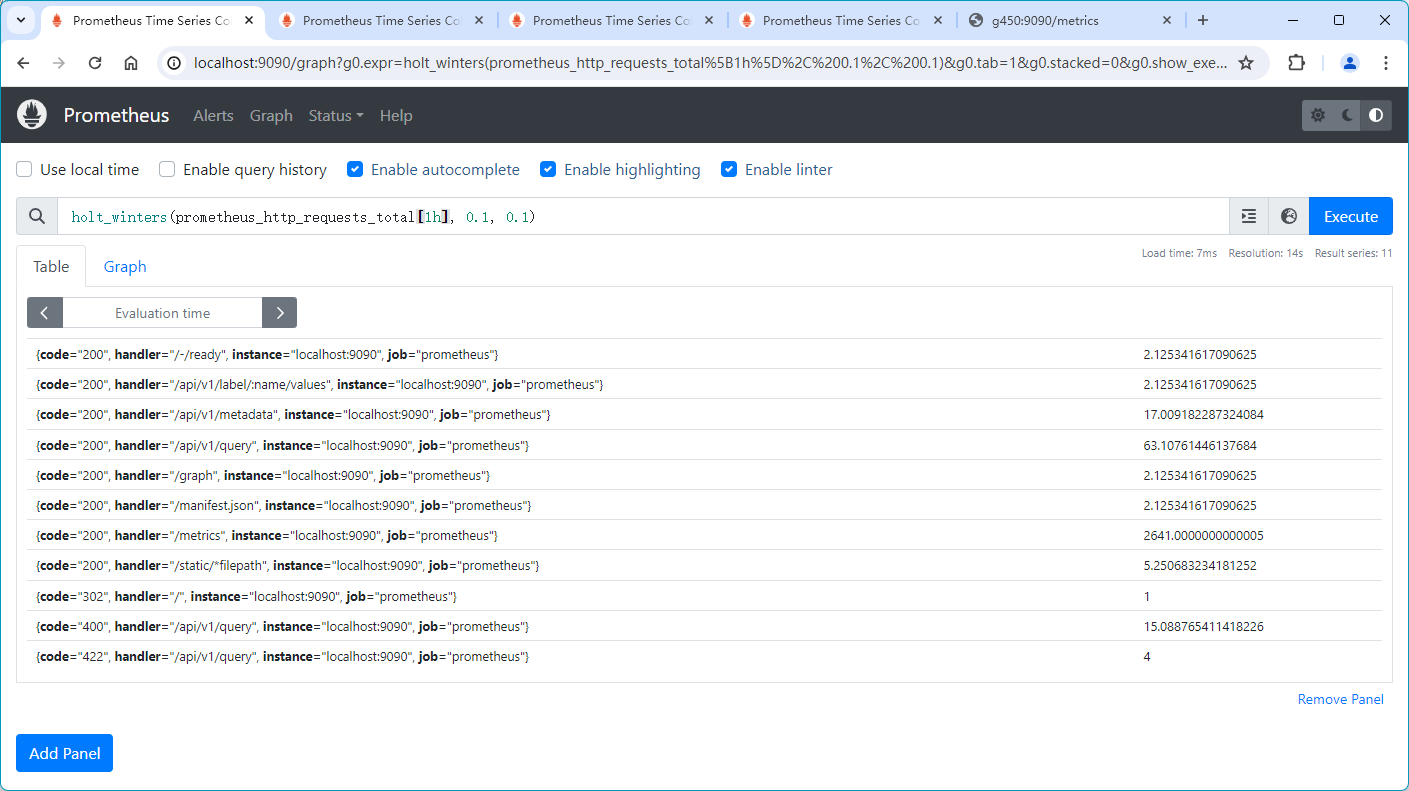
Task: Disable the autocomplete checkbox
Action: [355, 170]
